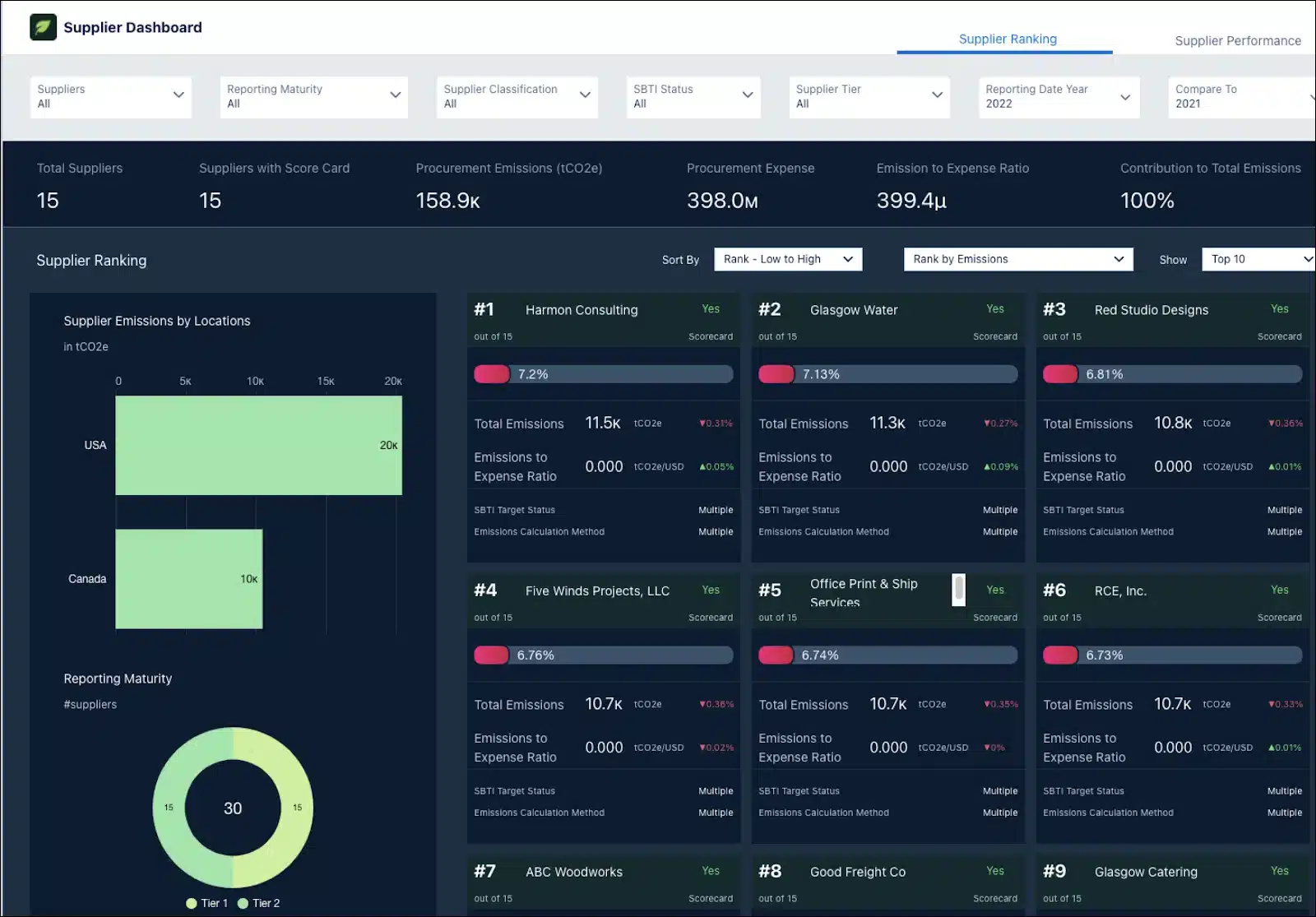
Task: Click the chevron on the SBTI Status filter
Action: click(748, 95)
